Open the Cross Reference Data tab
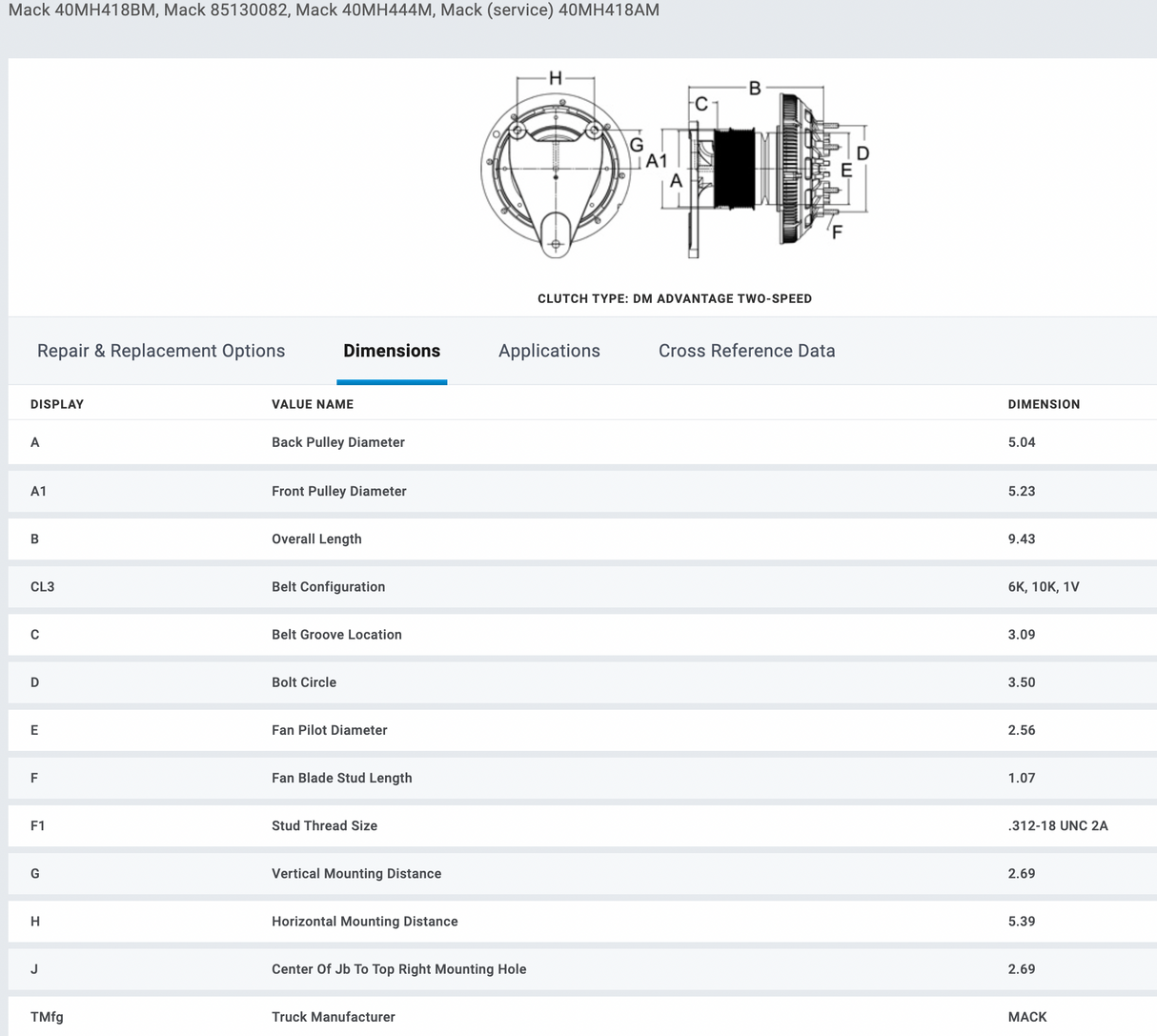This screenshot has height=1036, width=1157. pyautogui.click(x=746, y=351)
